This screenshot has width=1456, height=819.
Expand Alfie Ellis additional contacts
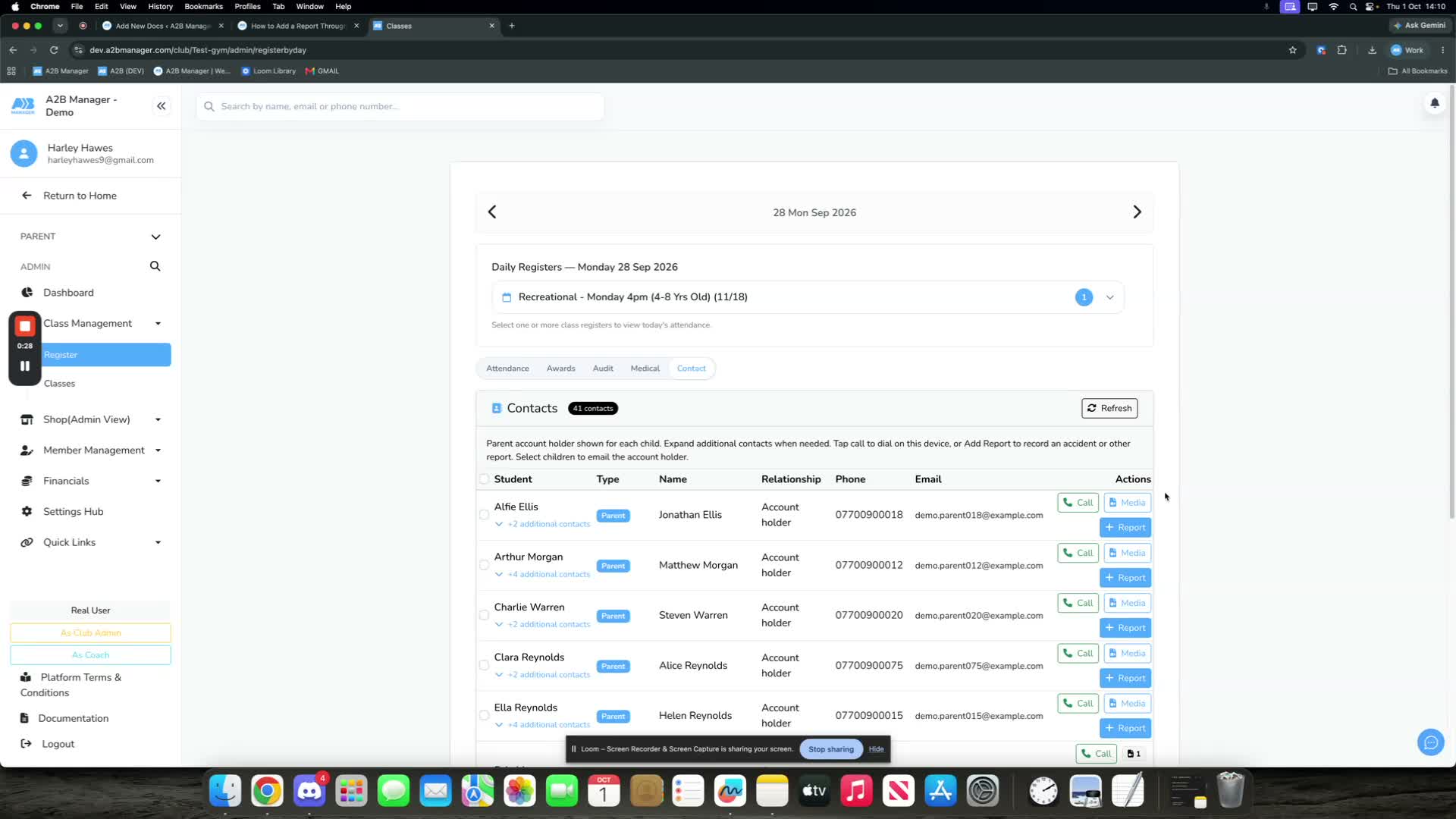point(542,524)
